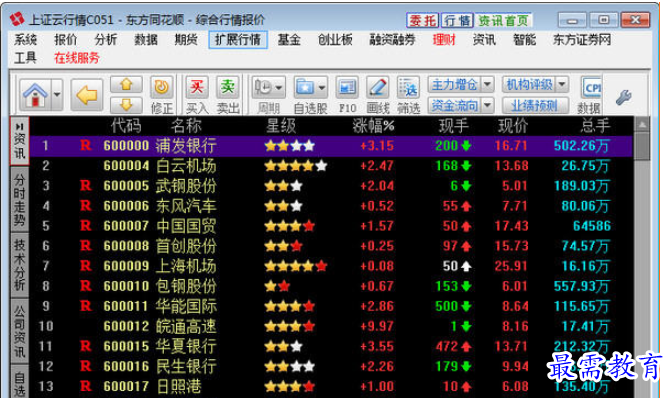Click the R marker for 华夏银行

tap(86, 346)
